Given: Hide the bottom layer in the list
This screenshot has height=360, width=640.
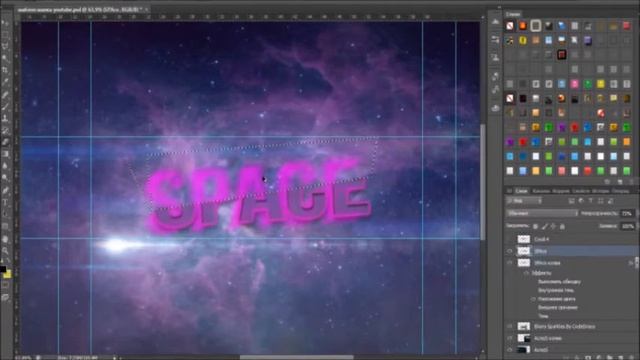Looking at the screenshot, I should (509, 350).
